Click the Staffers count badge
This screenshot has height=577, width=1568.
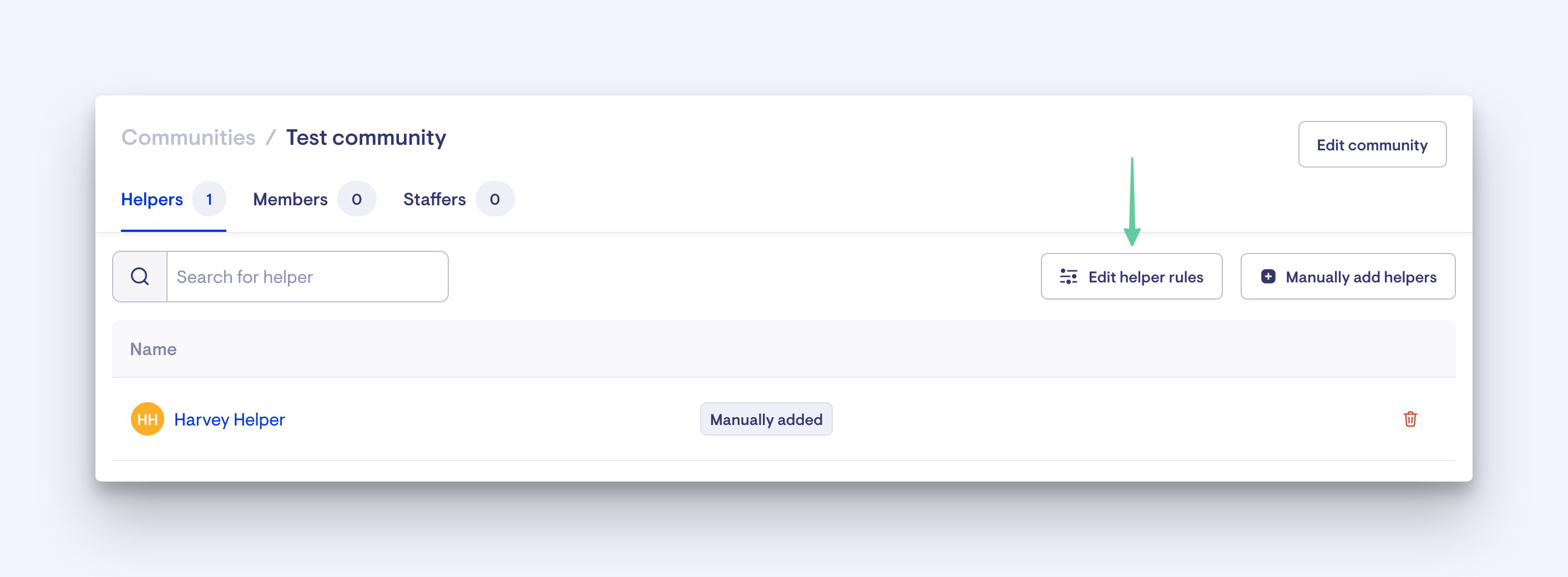tap(494, 200)
